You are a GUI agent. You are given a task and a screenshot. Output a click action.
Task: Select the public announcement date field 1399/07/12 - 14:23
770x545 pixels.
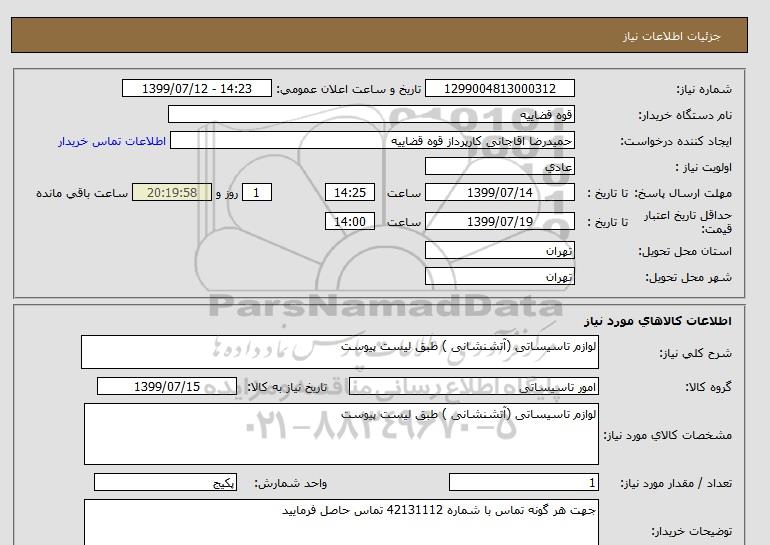[196, 88]
